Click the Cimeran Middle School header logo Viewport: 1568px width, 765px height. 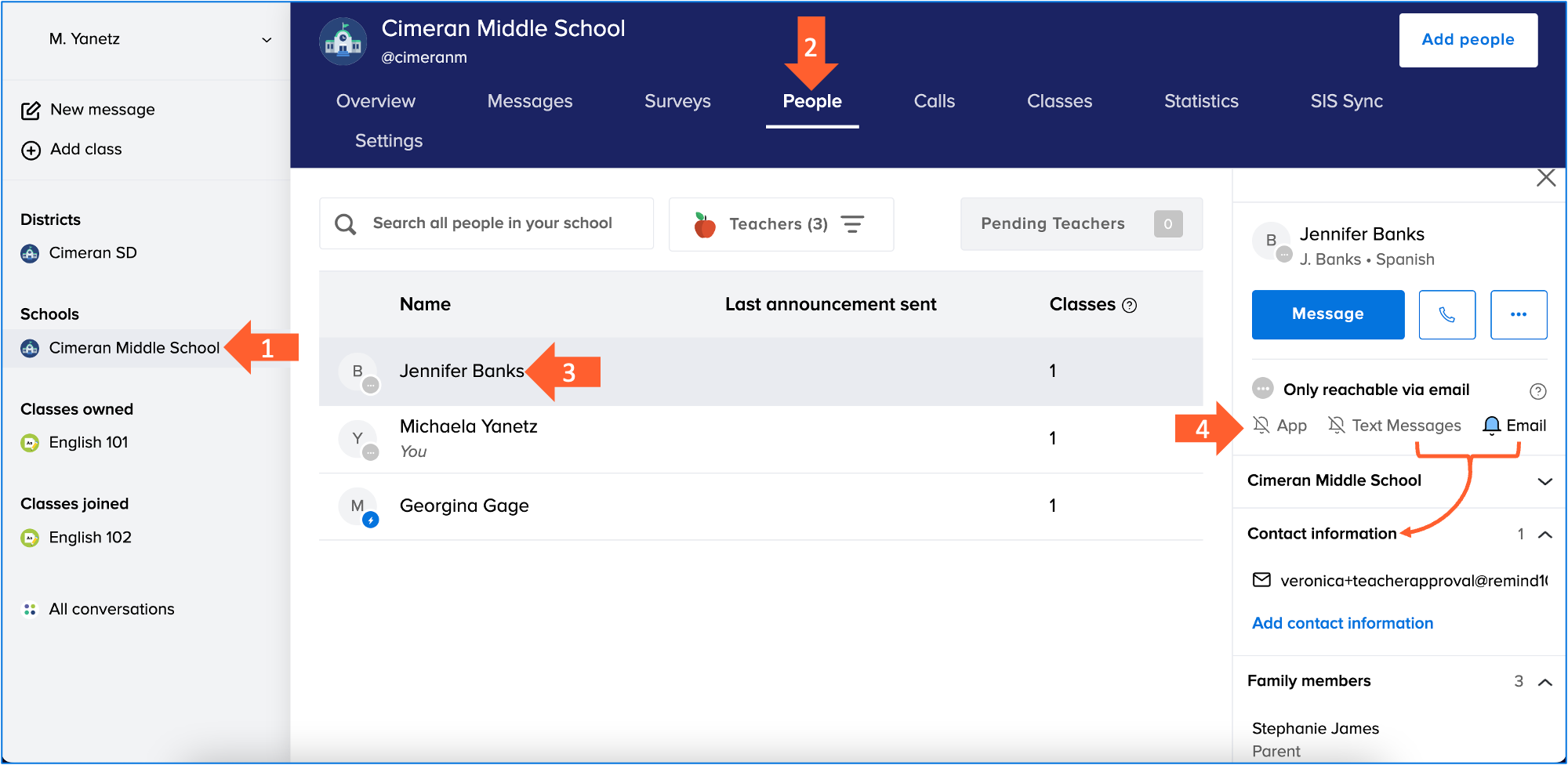343,41
